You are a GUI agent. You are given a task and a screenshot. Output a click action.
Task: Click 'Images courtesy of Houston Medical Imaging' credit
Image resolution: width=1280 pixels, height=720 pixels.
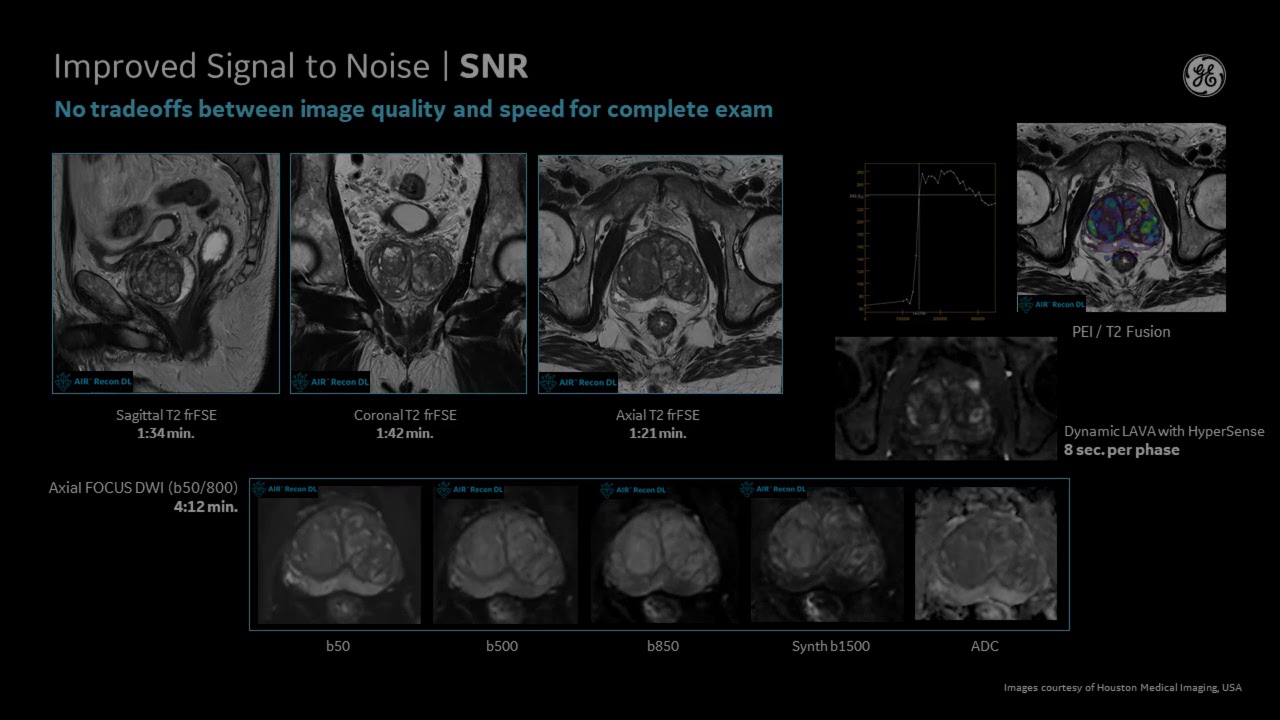pyautogui.click(x=1123, y=688)
